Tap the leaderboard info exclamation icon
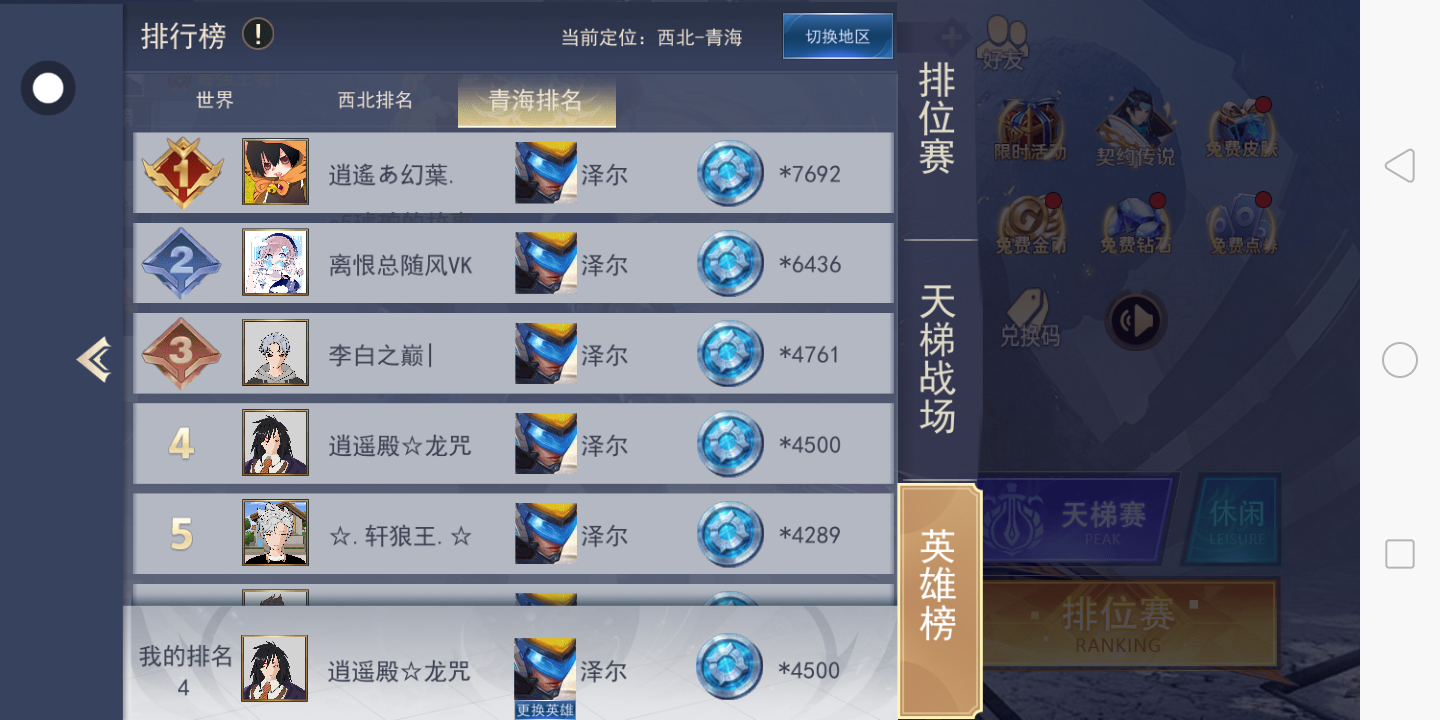 click(x=258, y=35)
